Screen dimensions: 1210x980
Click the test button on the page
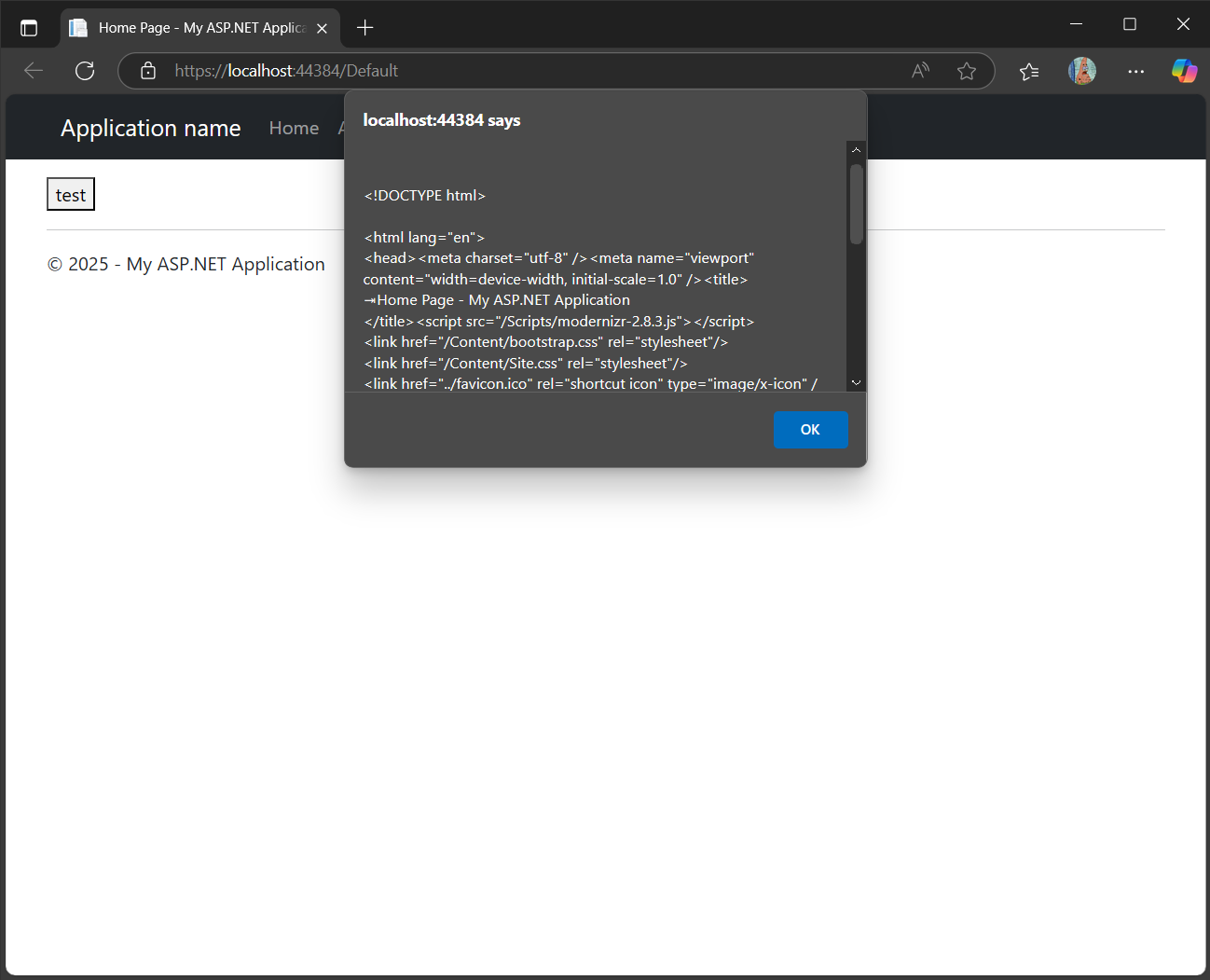pyautogui.click(x=71, y=194)
